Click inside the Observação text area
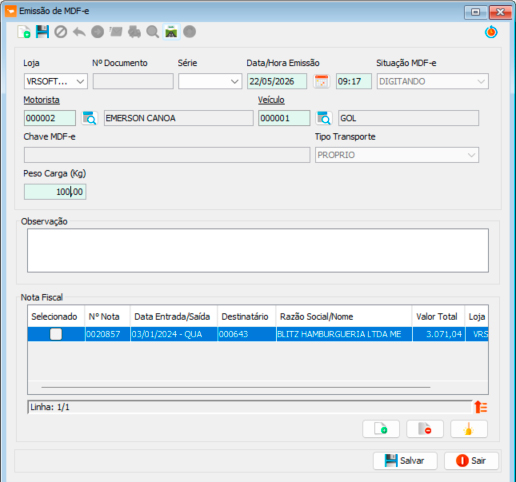This screenshot has height=482, width=516. pyautogui.click(x=258, y=250)
